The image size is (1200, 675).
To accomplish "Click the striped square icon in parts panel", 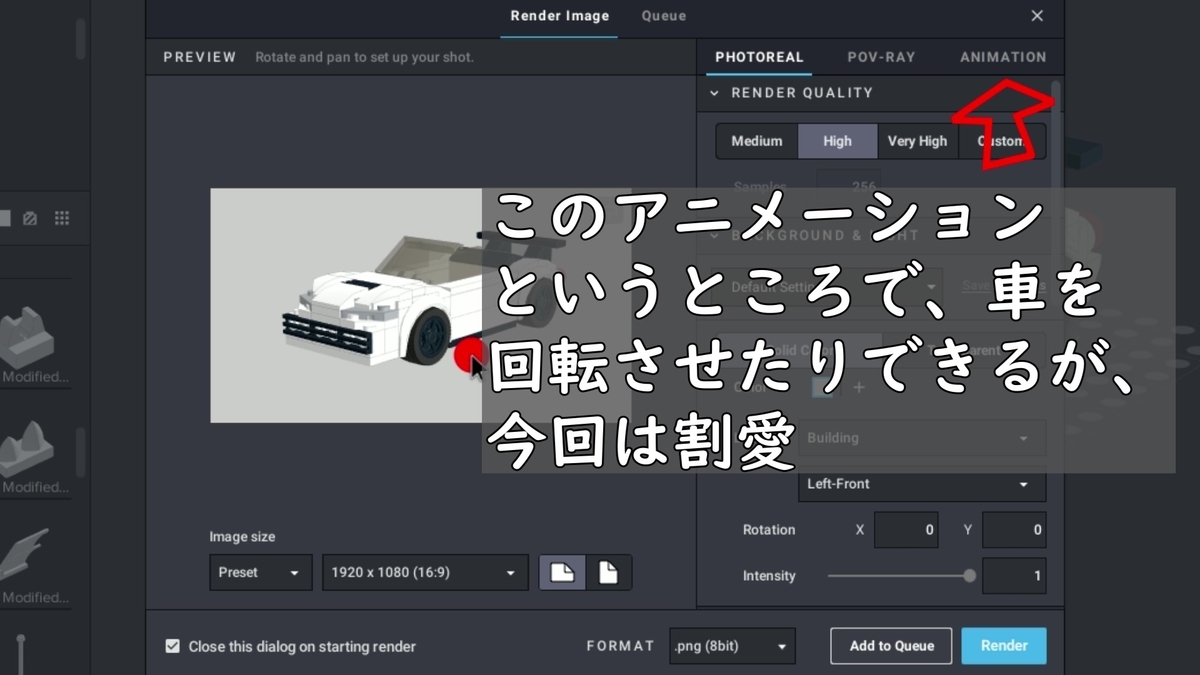I will pos(30,218).
